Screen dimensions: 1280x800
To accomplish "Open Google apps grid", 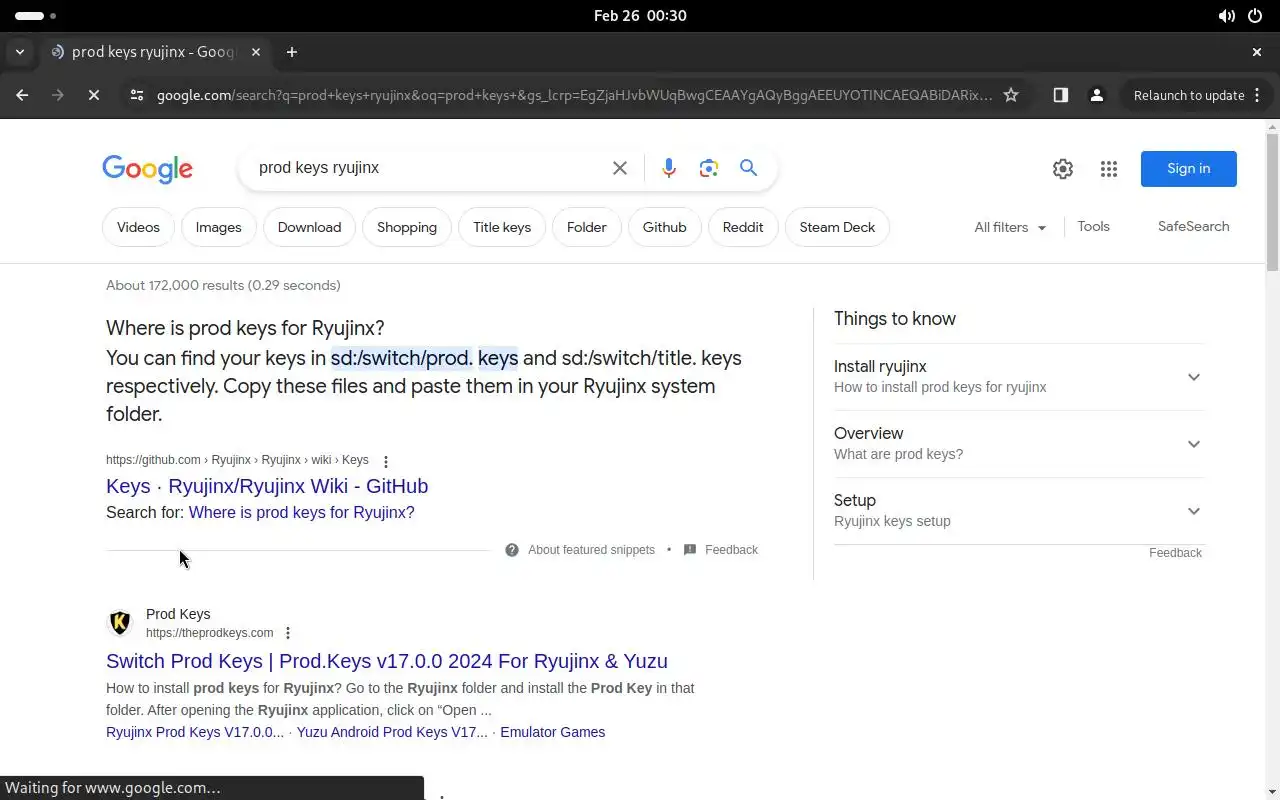I will [x=1109, y=169].
